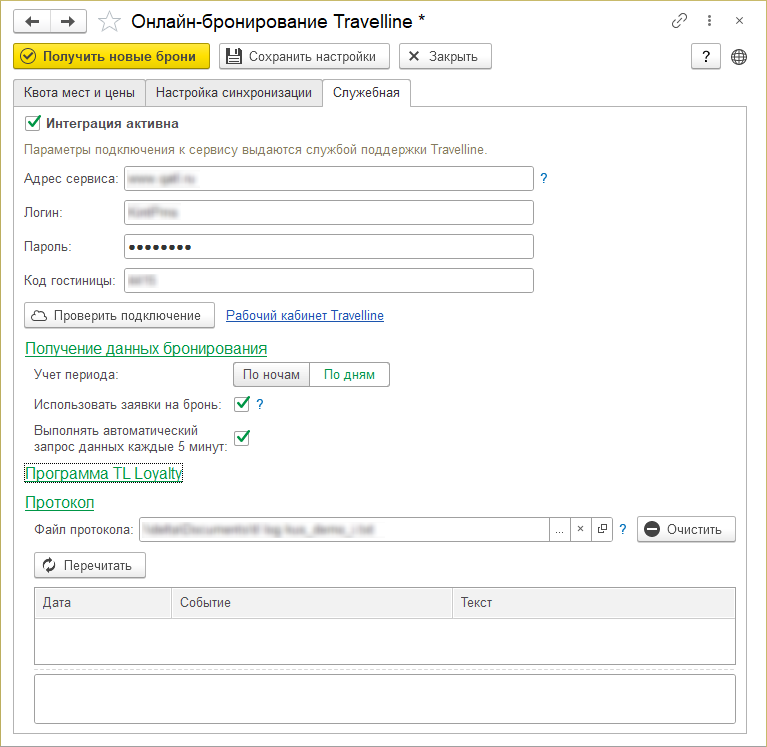Save settings with Сохранить настройки
Image resolution: width=767 pixels, height=747 pixels.
[304, 56]
